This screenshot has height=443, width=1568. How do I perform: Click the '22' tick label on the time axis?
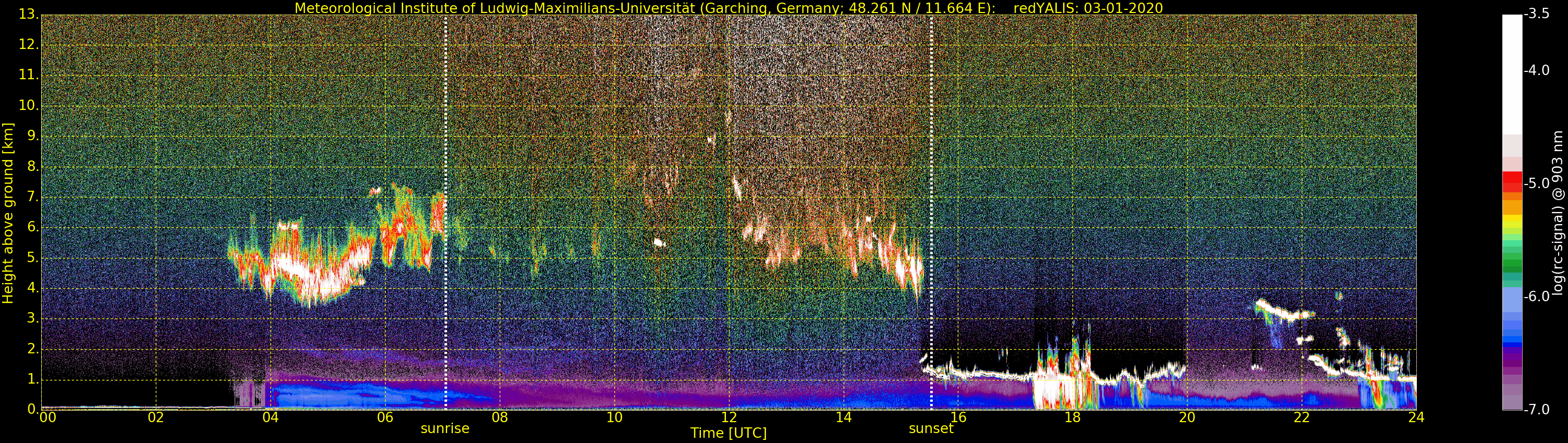tap(1301, 417)
